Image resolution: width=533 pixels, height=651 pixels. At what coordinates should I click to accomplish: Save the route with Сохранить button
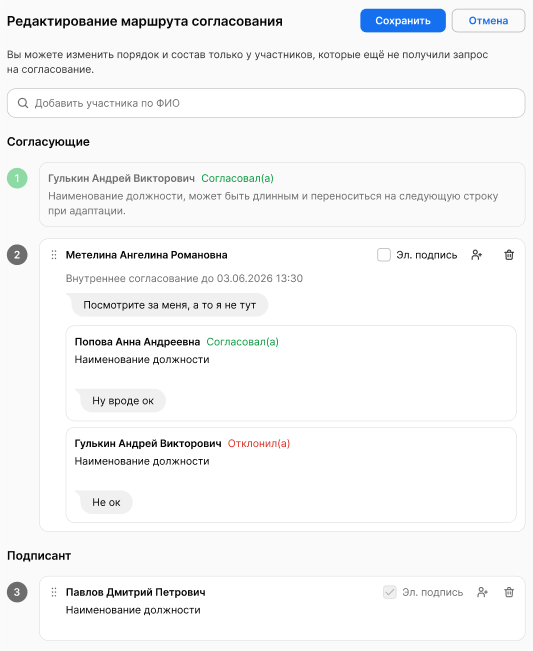point(403,21)
